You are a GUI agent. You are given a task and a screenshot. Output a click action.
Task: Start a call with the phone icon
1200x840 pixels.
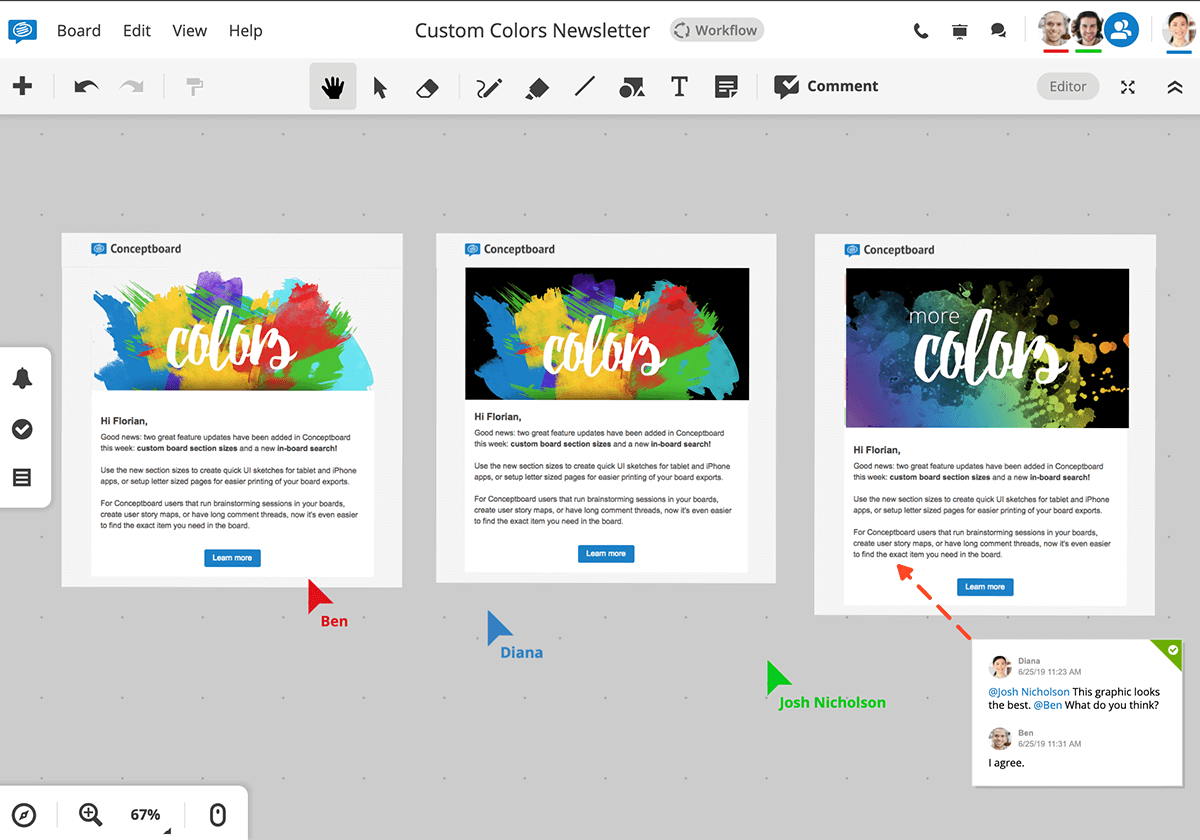click(x=921, y=31)
